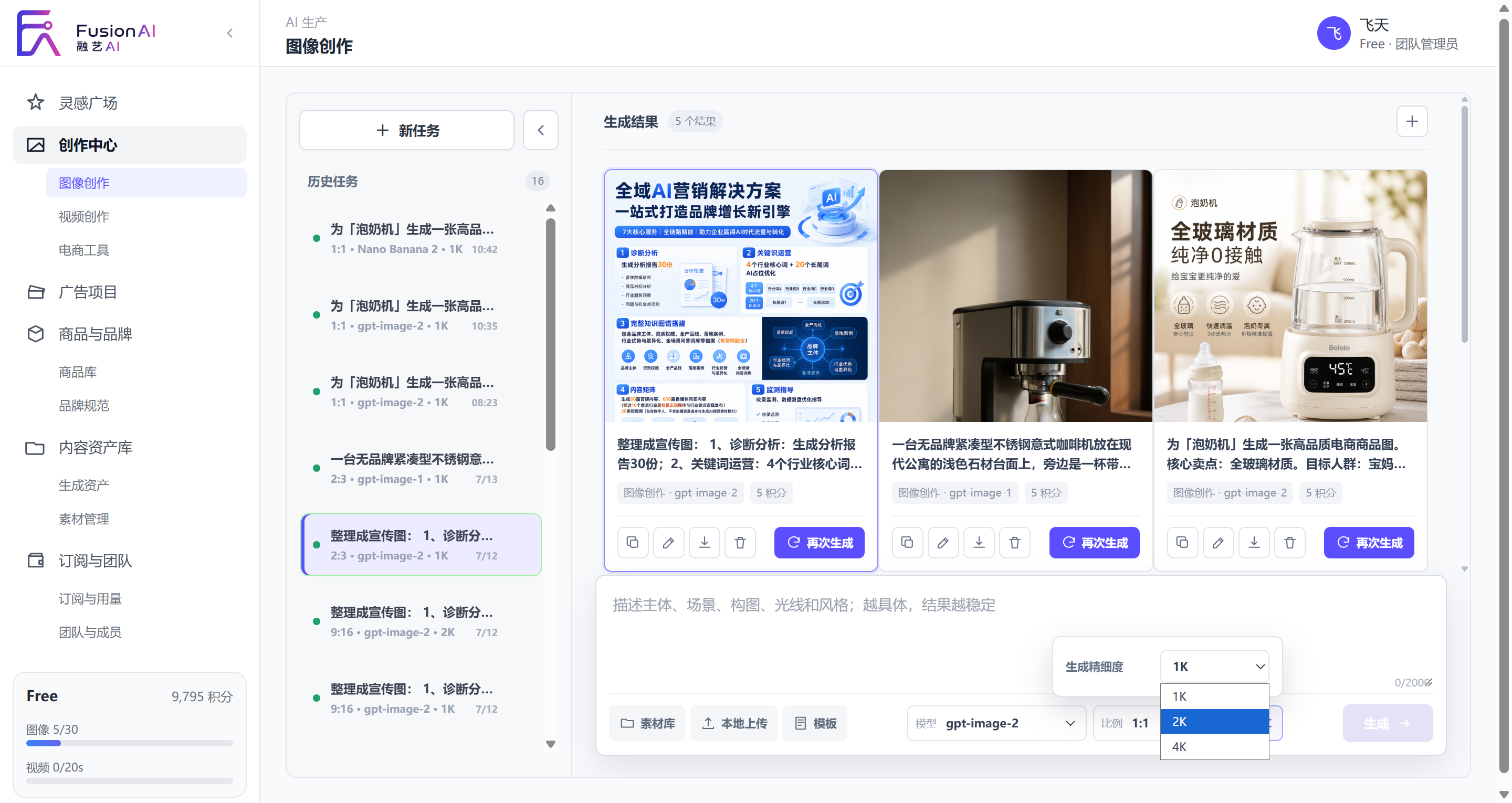Choose 2K from the precision list
Screen dimensions: 1512x803
coord(1214,722)
